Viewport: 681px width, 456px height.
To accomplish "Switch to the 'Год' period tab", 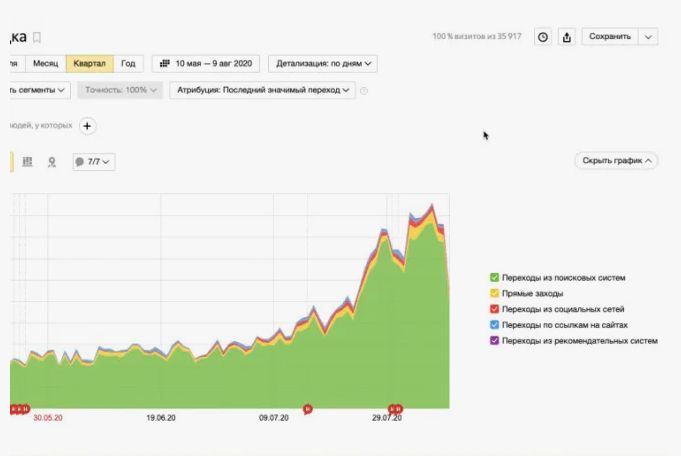I will (x=128, y=64).
